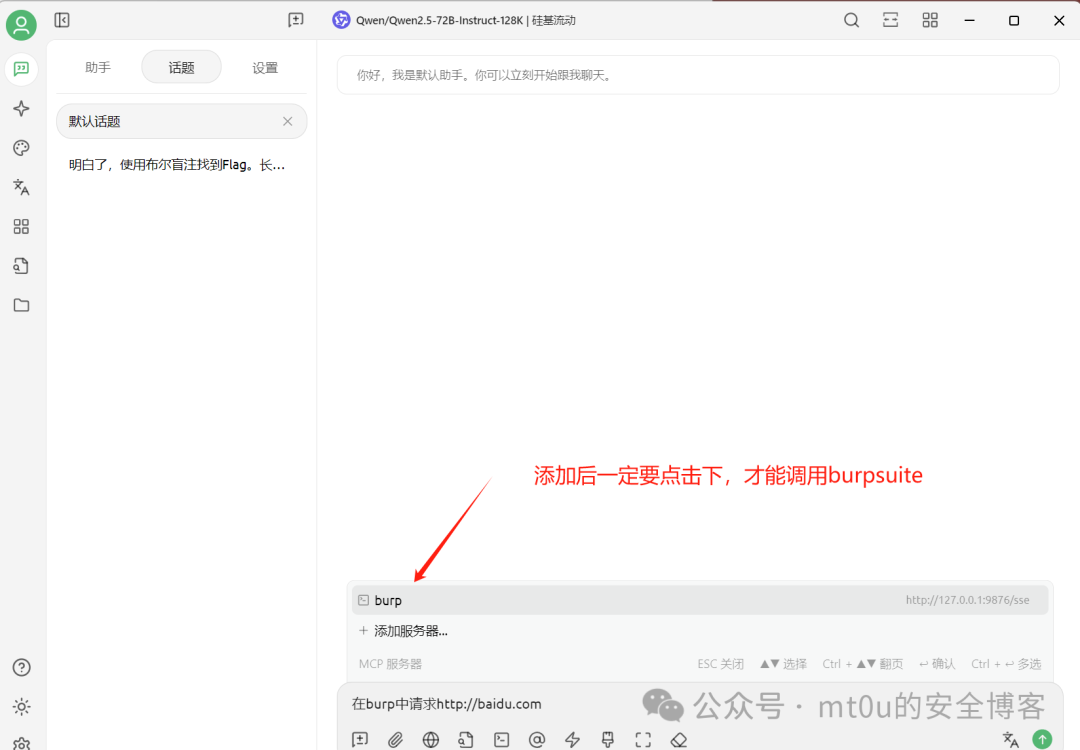
Task: Clear context with the eraser icon
Action: 678,740
